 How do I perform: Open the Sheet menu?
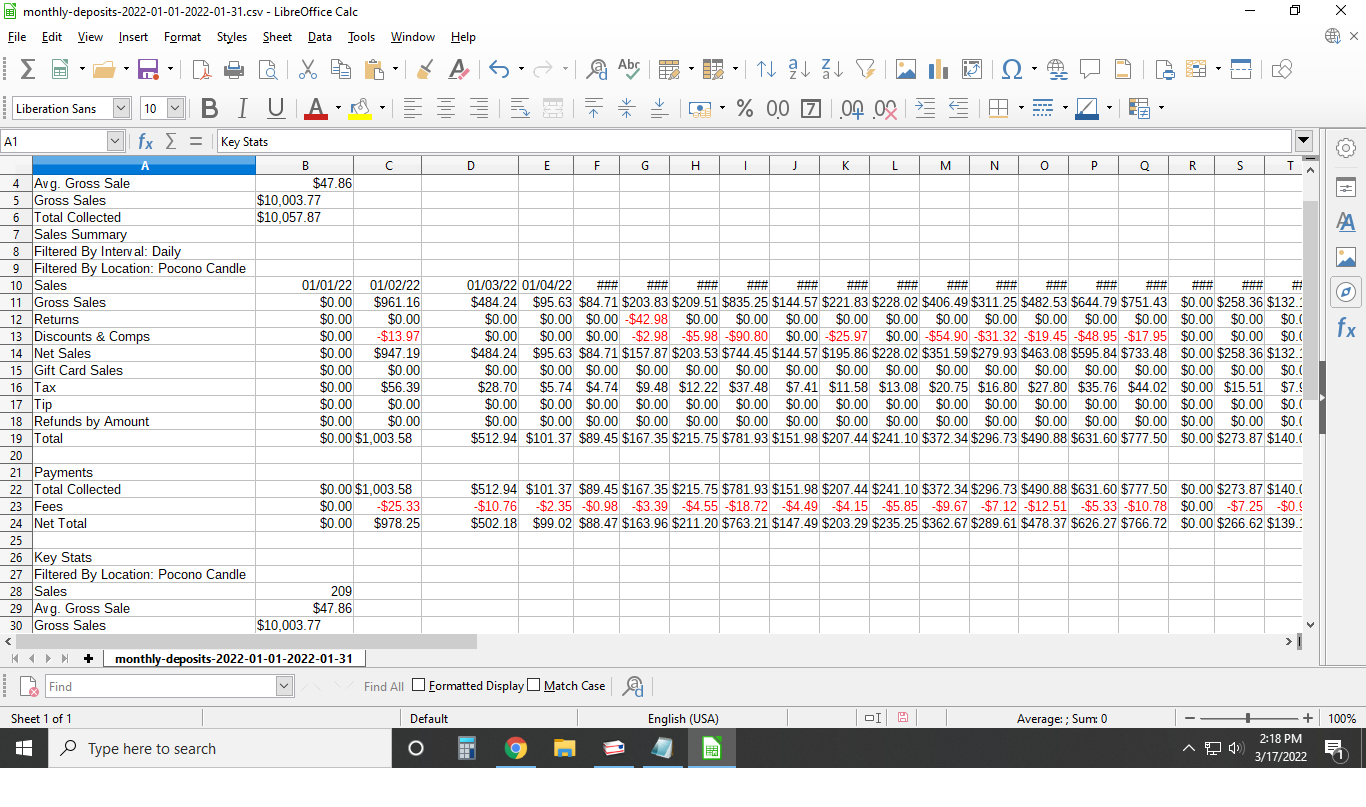pyautogui.click(x=277, y=37)
